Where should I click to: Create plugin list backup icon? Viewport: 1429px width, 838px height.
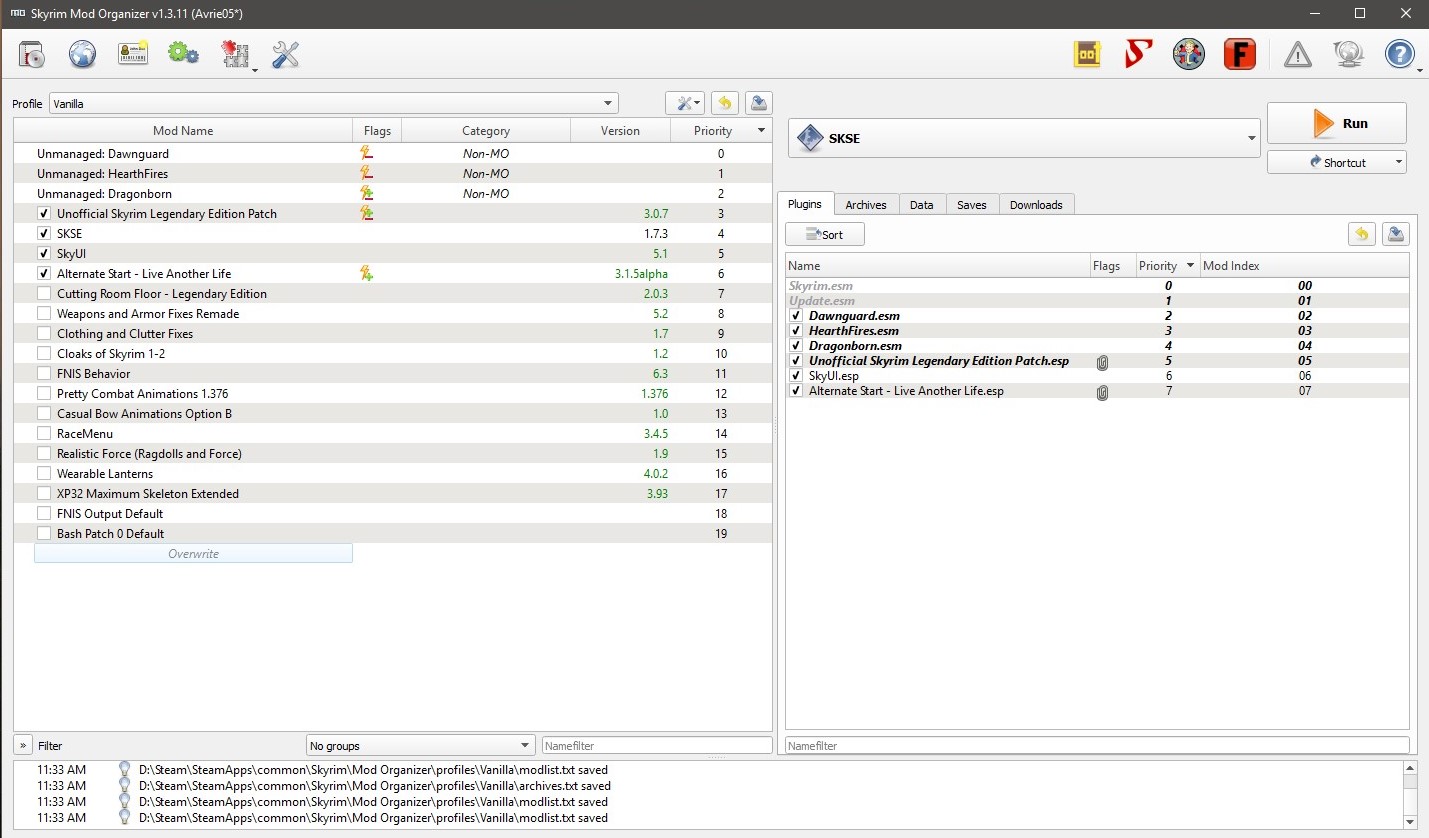pos(1396,234)
